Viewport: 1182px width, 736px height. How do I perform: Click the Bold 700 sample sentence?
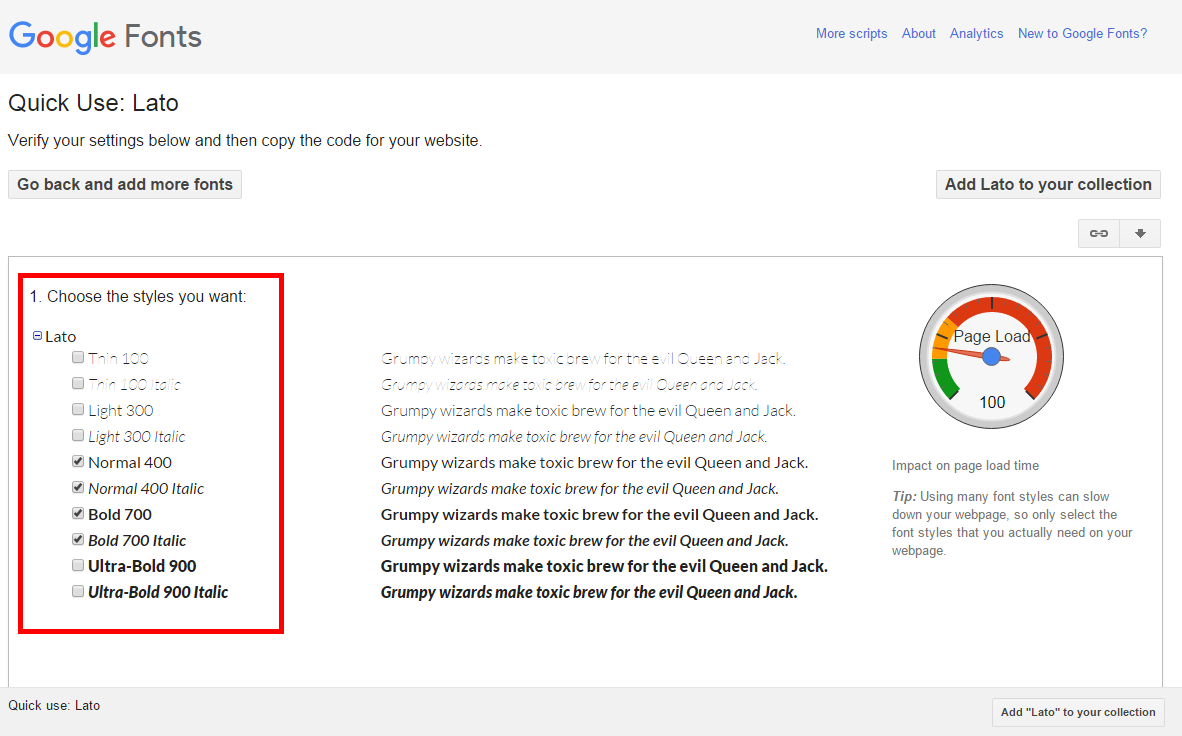[599, 514]
